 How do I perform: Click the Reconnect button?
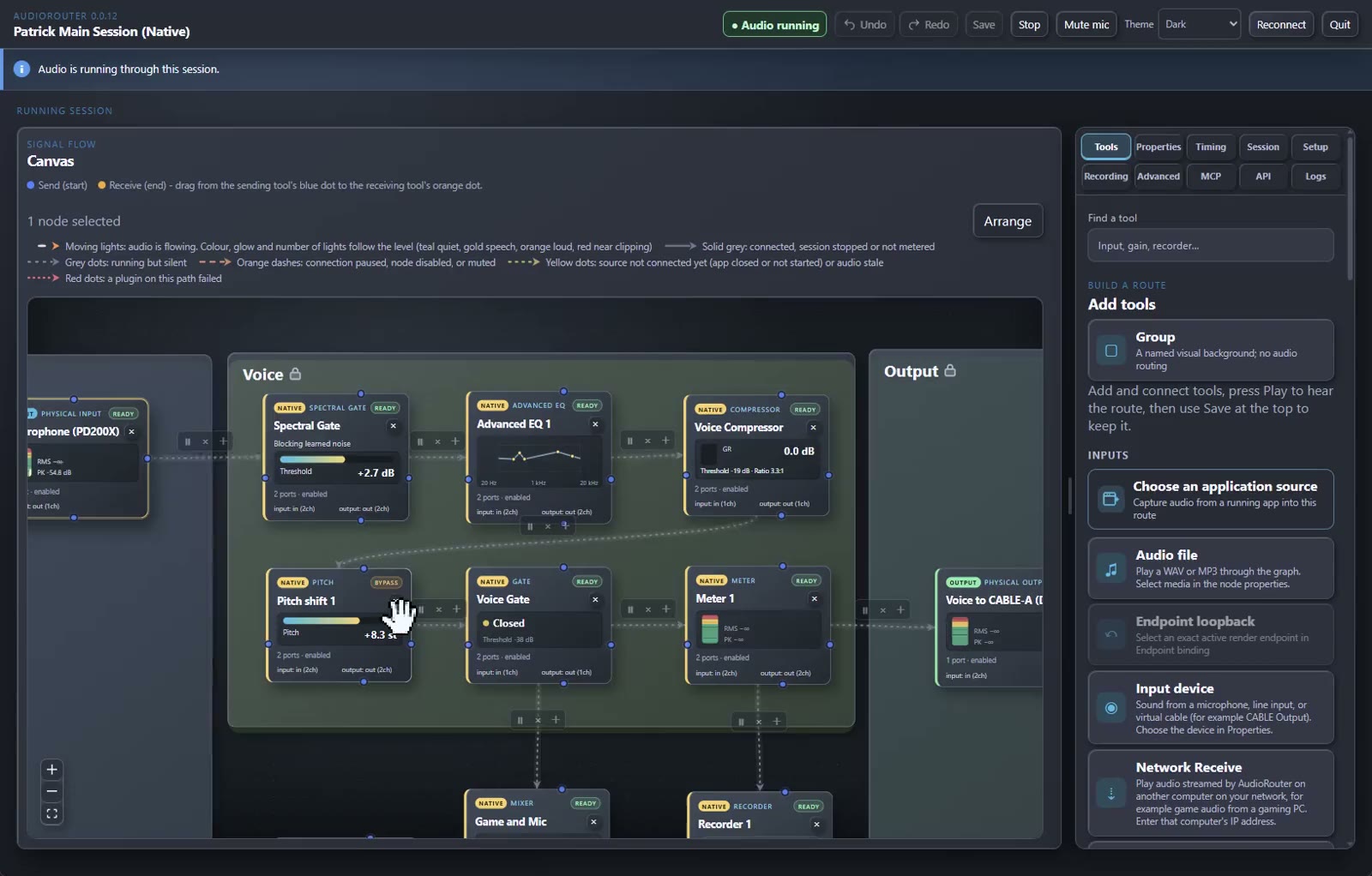[x=1281, y=24]
